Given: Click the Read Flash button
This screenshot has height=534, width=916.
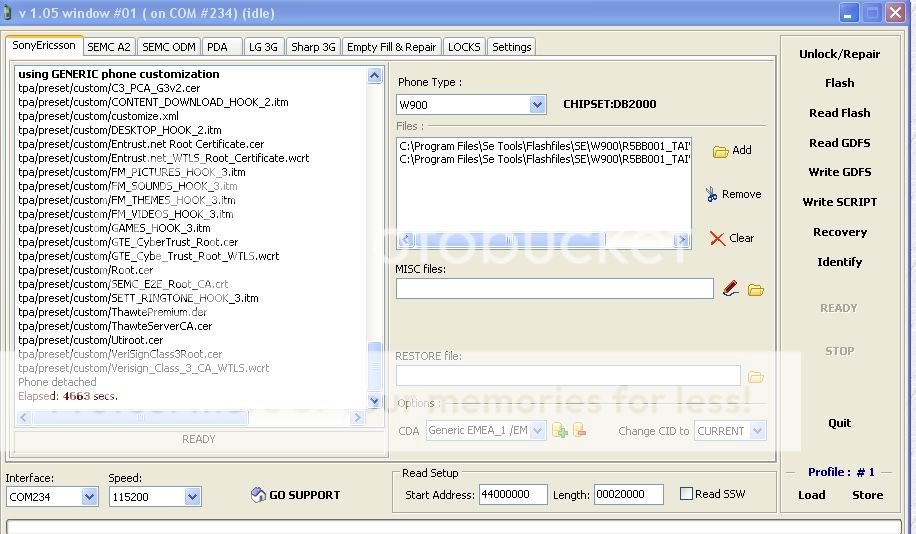Looking at the screenshot, I should [x=839, y=113].
